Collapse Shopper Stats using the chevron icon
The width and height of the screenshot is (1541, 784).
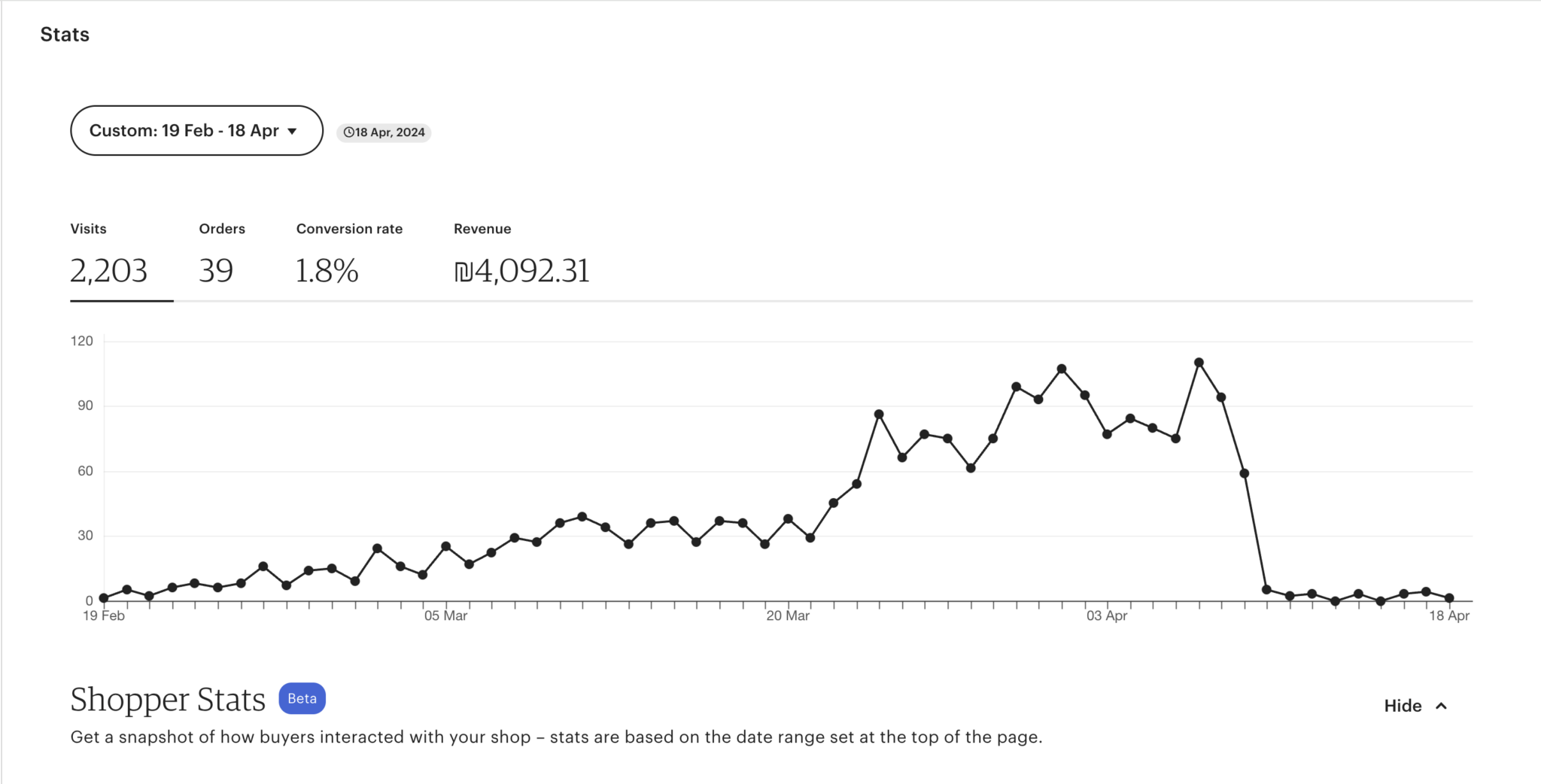(x=1442, y=706)
